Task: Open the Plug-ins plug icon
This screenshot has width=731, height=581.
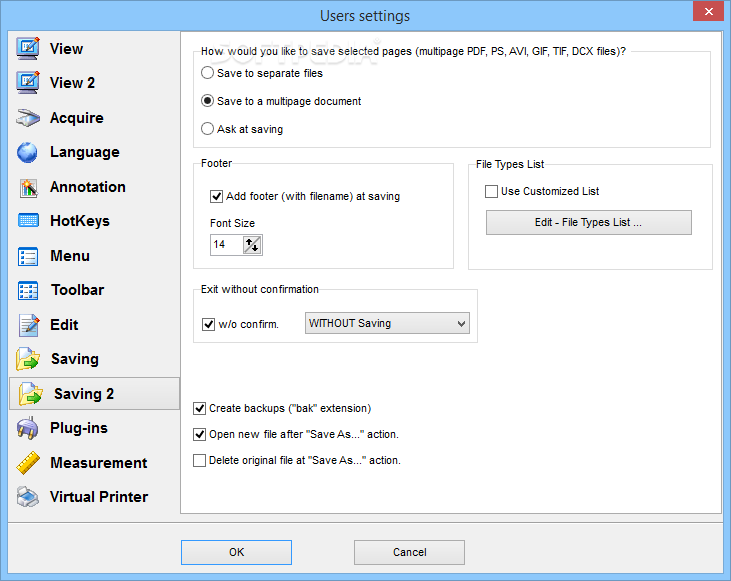Action: pyautogui.click(x=28, y=428)
